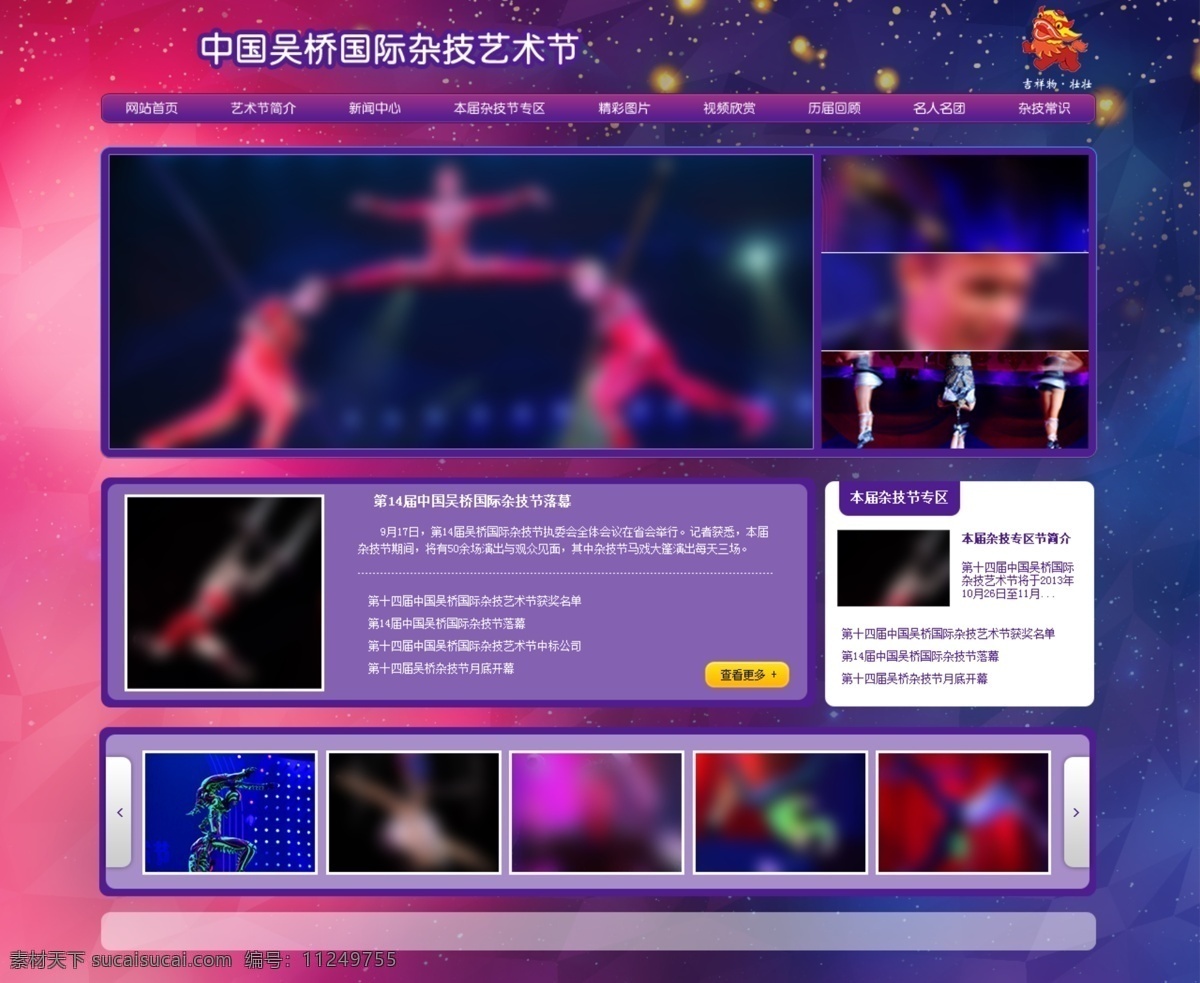The height and width of the screenshot is (983, 1200).
Task: Open 杂技常识 menu item
Action: pyautogui.click(x=1044, y=108)
